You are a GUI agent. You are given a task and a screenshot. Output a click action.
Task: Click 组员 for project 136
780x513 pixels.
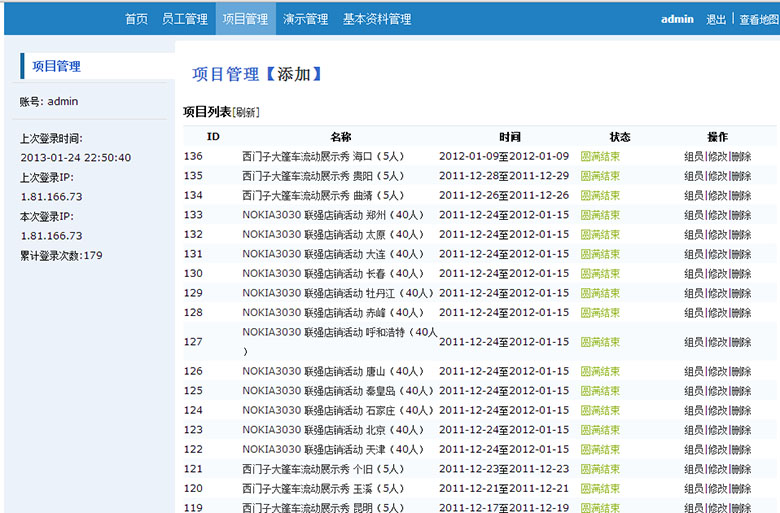[x=694, y=156]
